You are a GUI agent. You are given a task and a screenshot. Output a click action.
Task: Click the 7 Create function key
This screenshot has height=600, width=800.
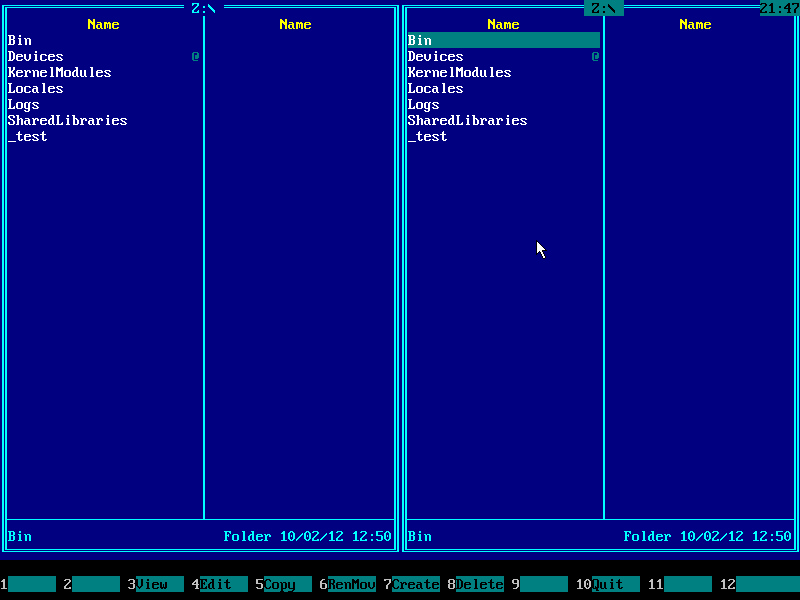412,584
